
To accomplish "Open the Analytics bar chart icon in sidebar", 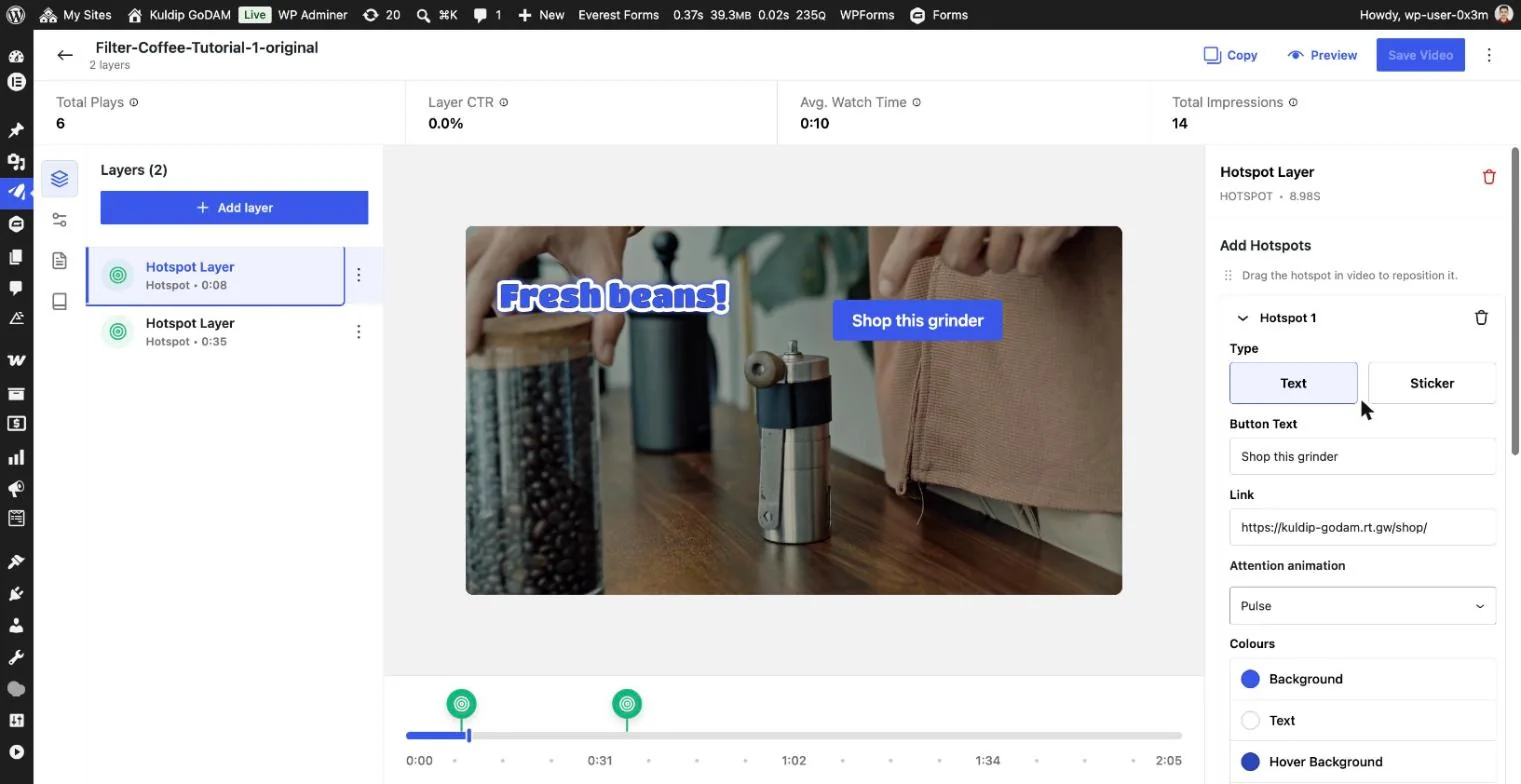I will click(x=16, y=457).
